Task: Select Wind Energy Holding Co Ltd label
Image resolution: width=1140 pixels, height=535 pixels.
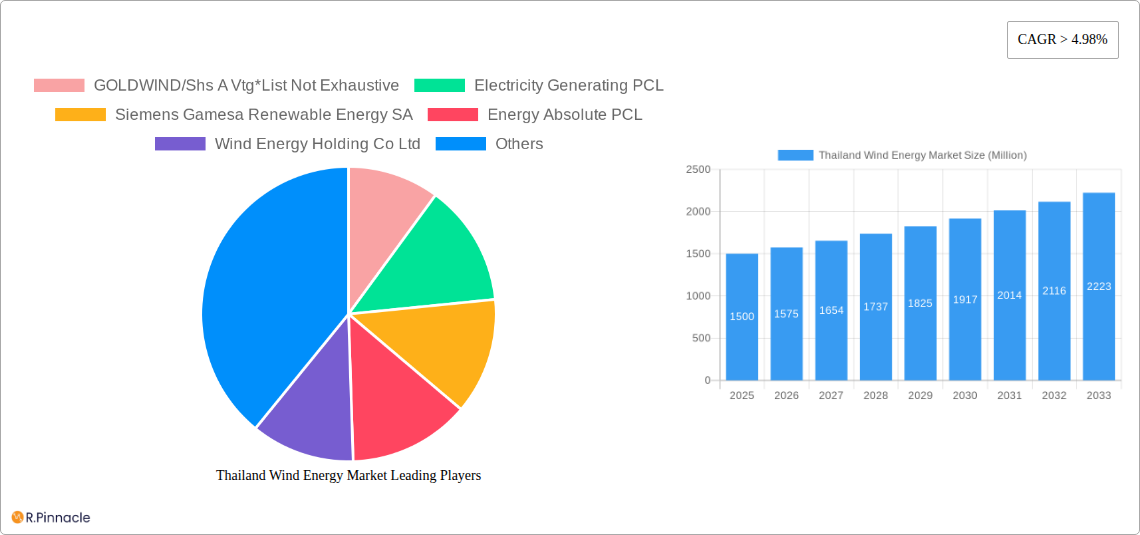Action: [318, 144]
